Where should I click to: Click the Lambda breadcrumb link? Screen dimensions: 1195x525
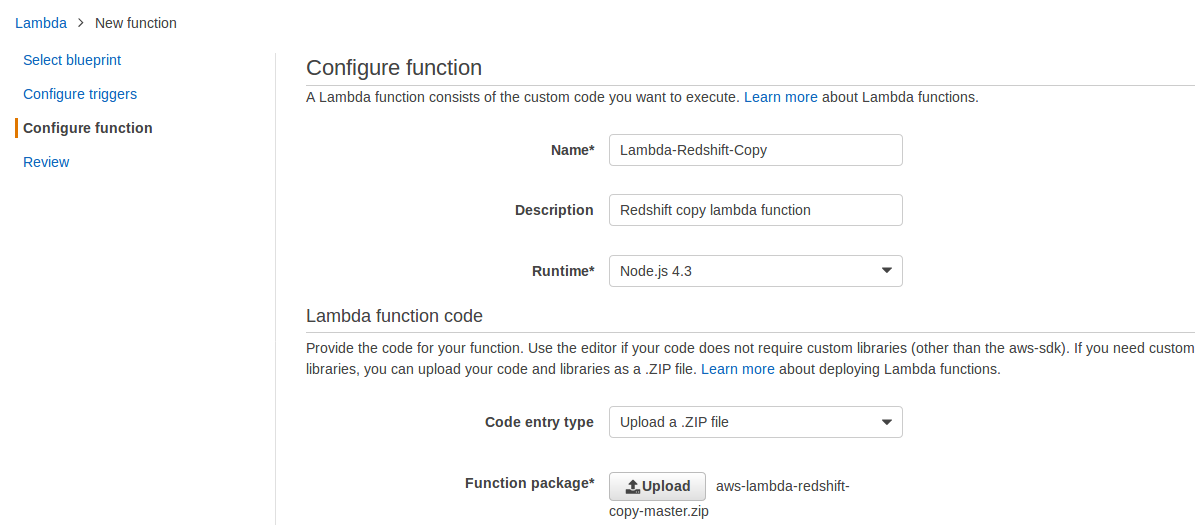41,23
